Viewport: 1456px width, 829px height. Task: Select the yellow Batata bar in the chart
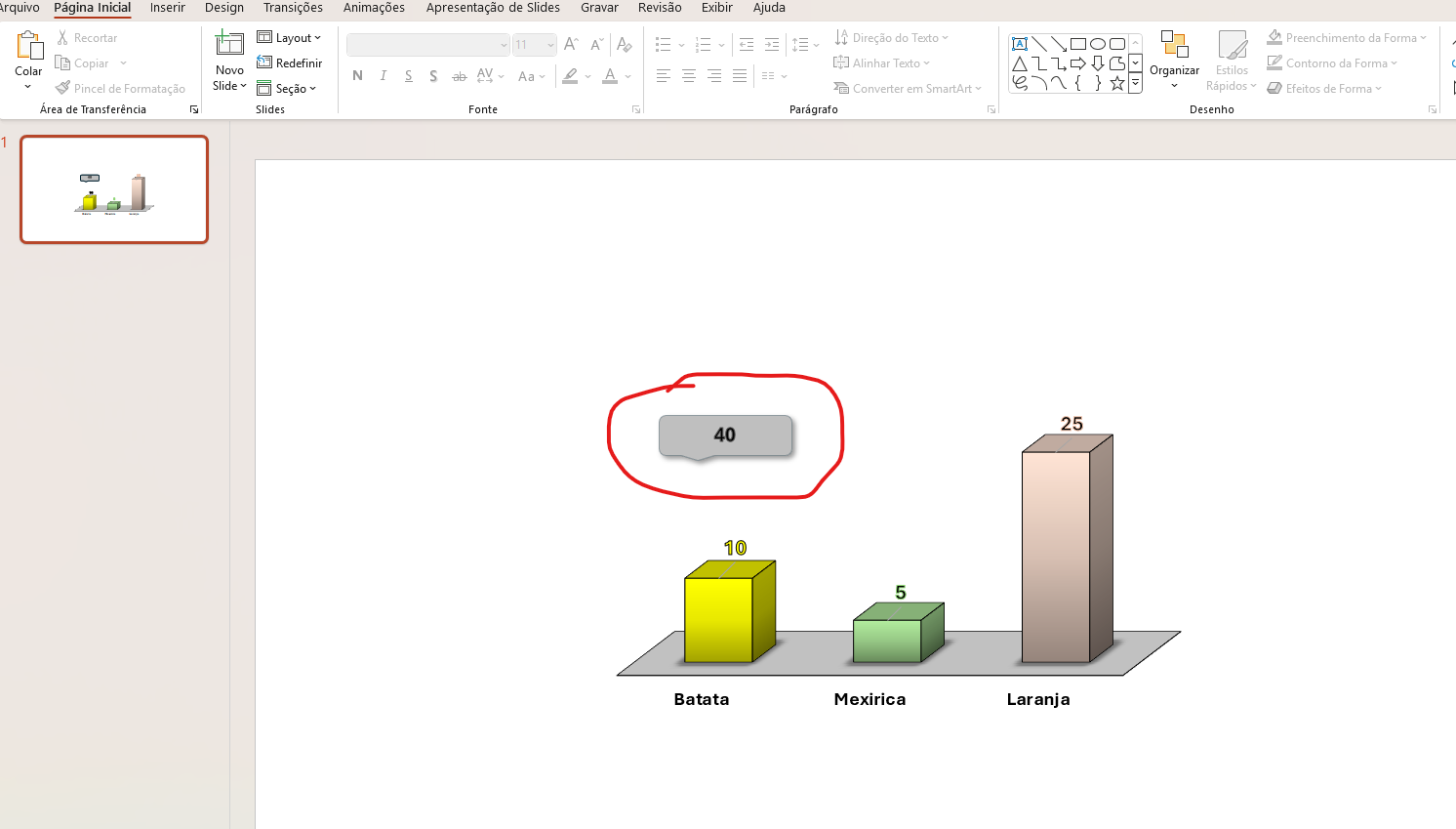coord(729,612)
